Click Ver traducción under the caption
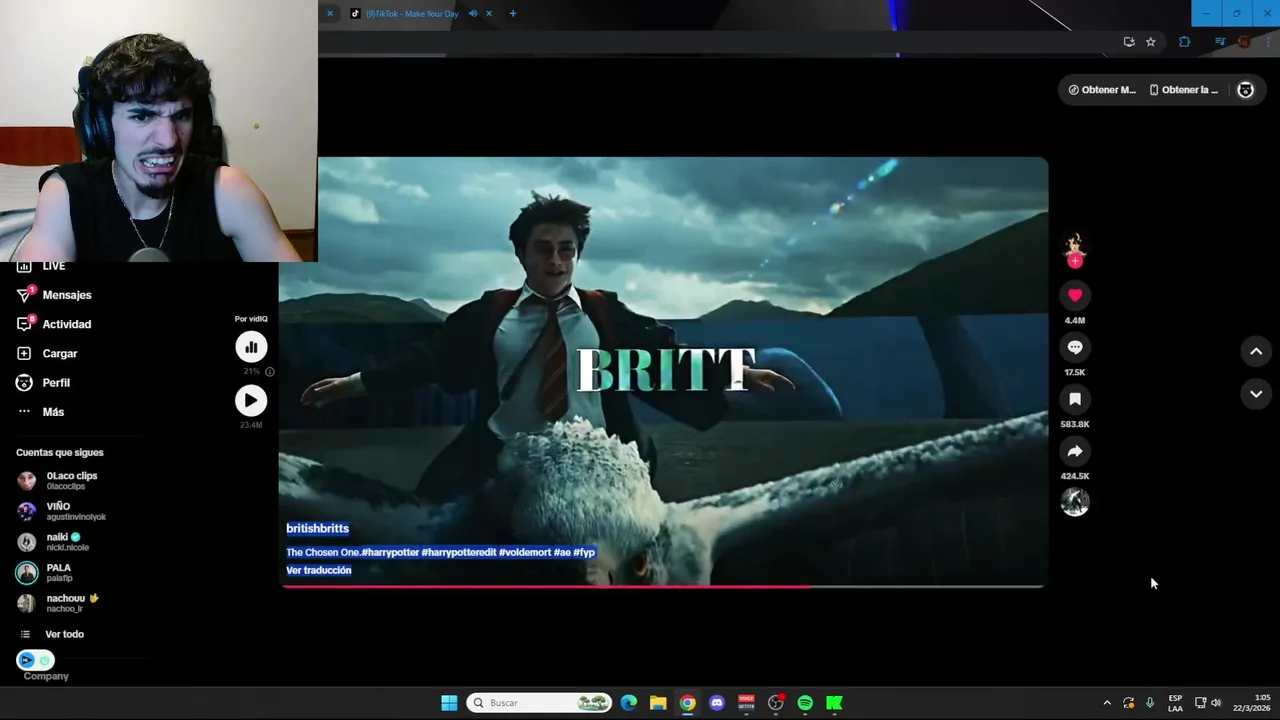 318,570
